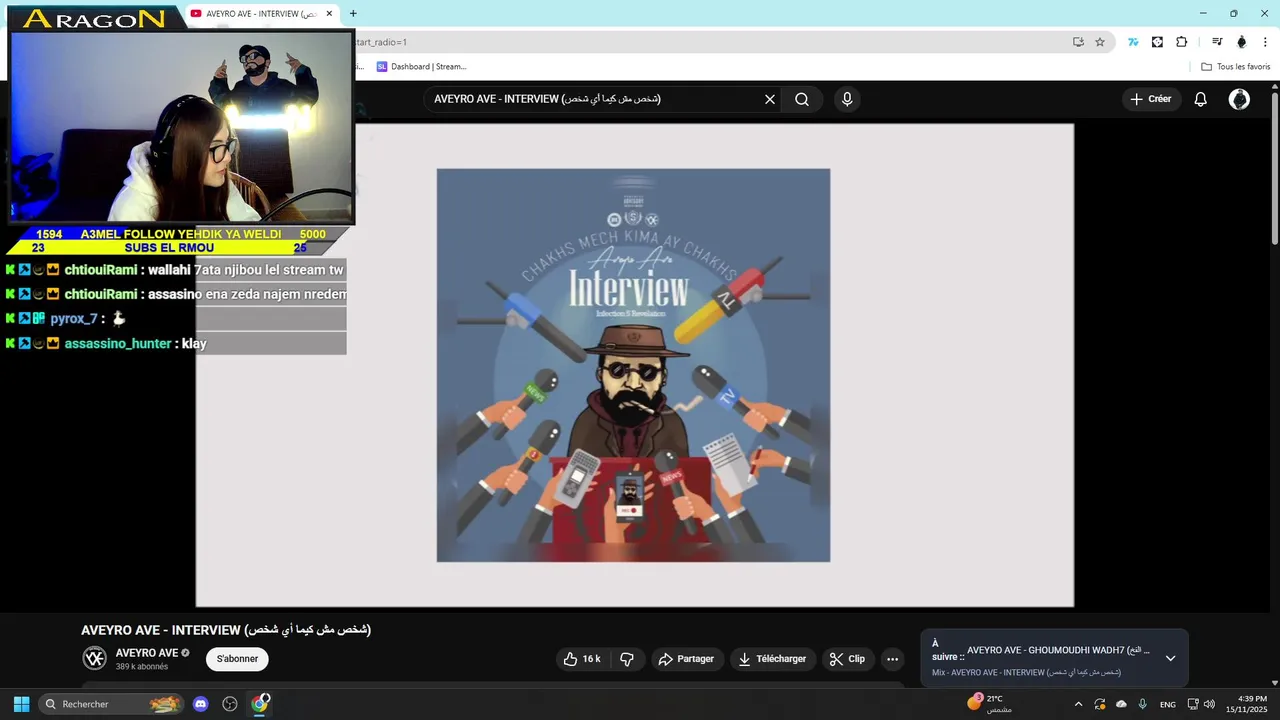Screen dimensions: 1280x720
Task: Click the sync update tray icon
Action: point(1100,704)
